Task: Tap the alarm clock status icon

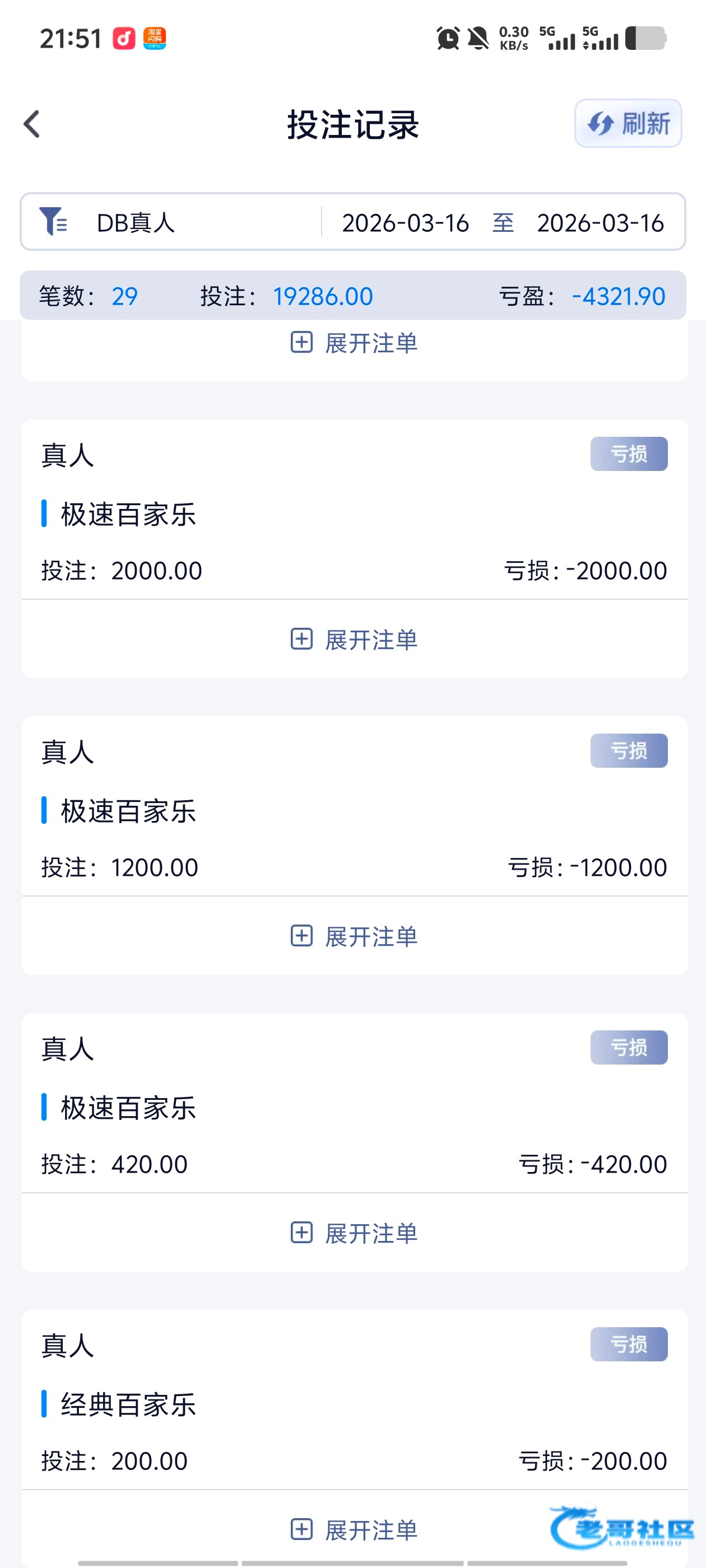Action: pyautogui.click(x=448, y=38)
